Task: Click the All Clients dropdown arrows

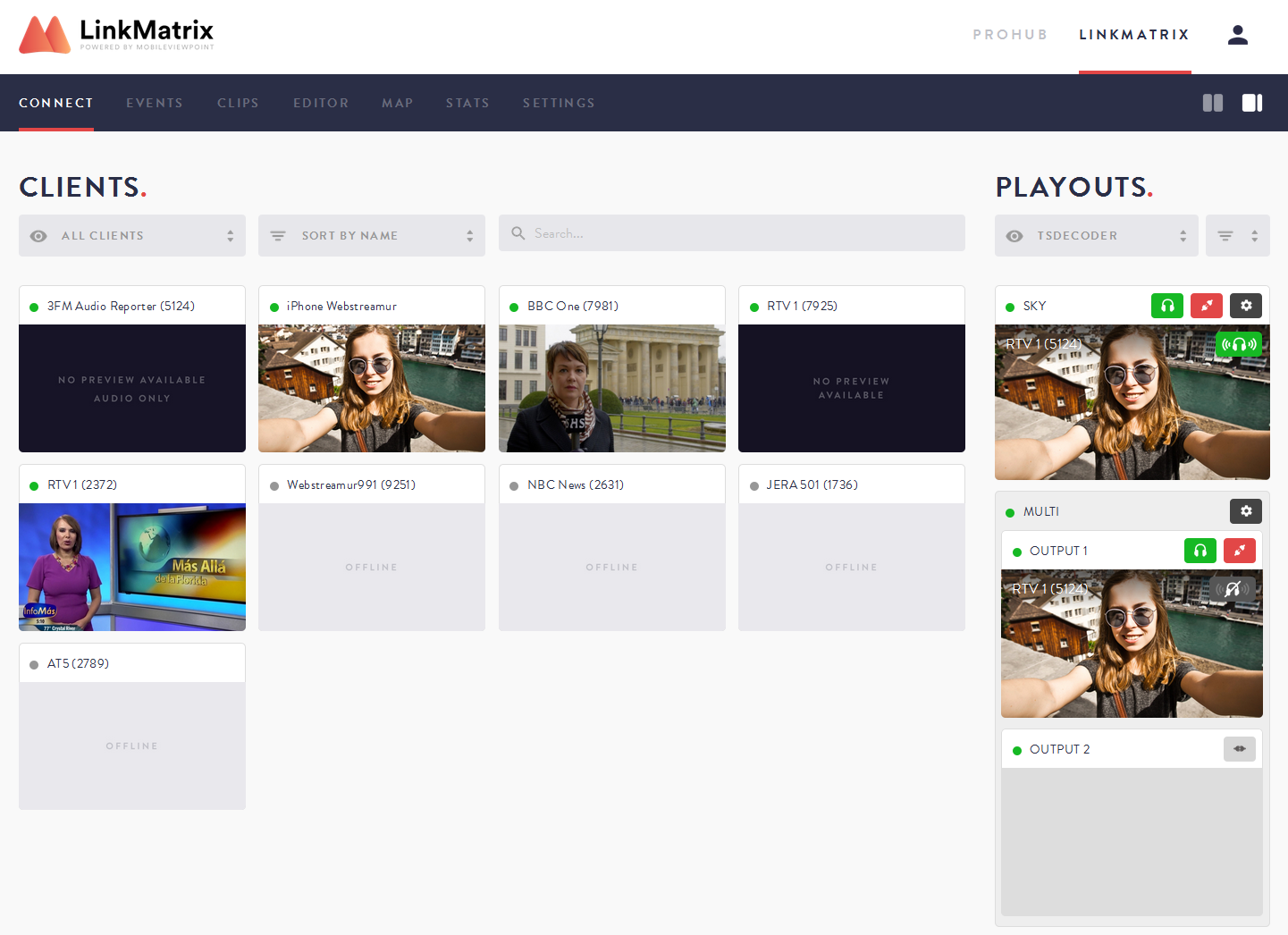Action: click(x=230, y=236)
